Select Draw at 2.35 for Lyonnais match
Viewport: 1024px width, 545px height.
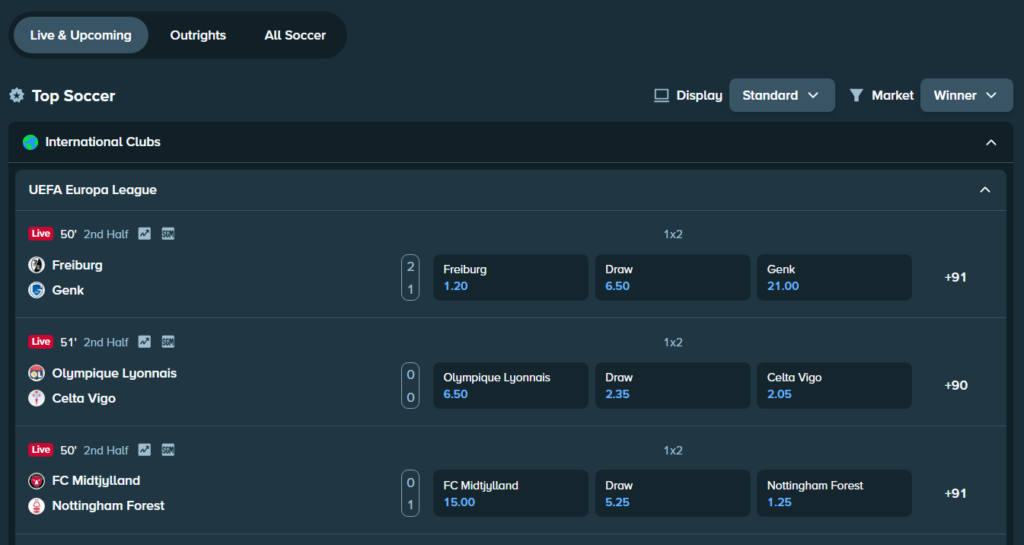pos(672,385)
